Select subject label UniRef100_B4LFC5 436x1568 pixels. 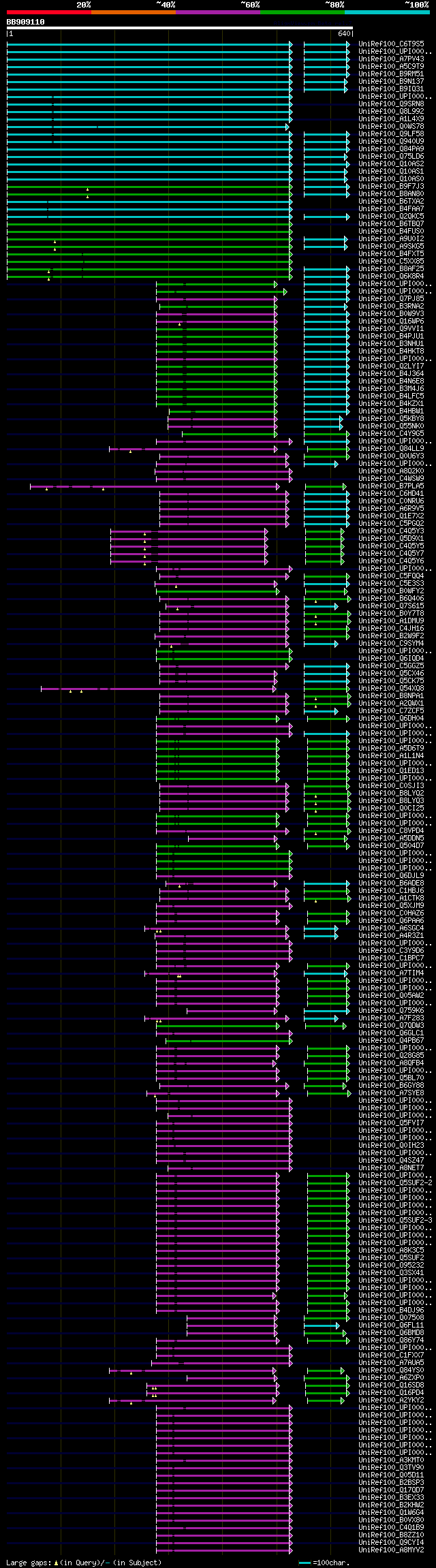tap(391, 396)
